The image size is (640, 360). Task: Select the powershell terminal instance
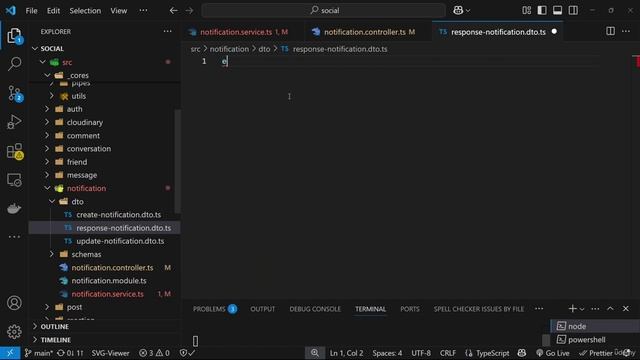click(594, 340)
